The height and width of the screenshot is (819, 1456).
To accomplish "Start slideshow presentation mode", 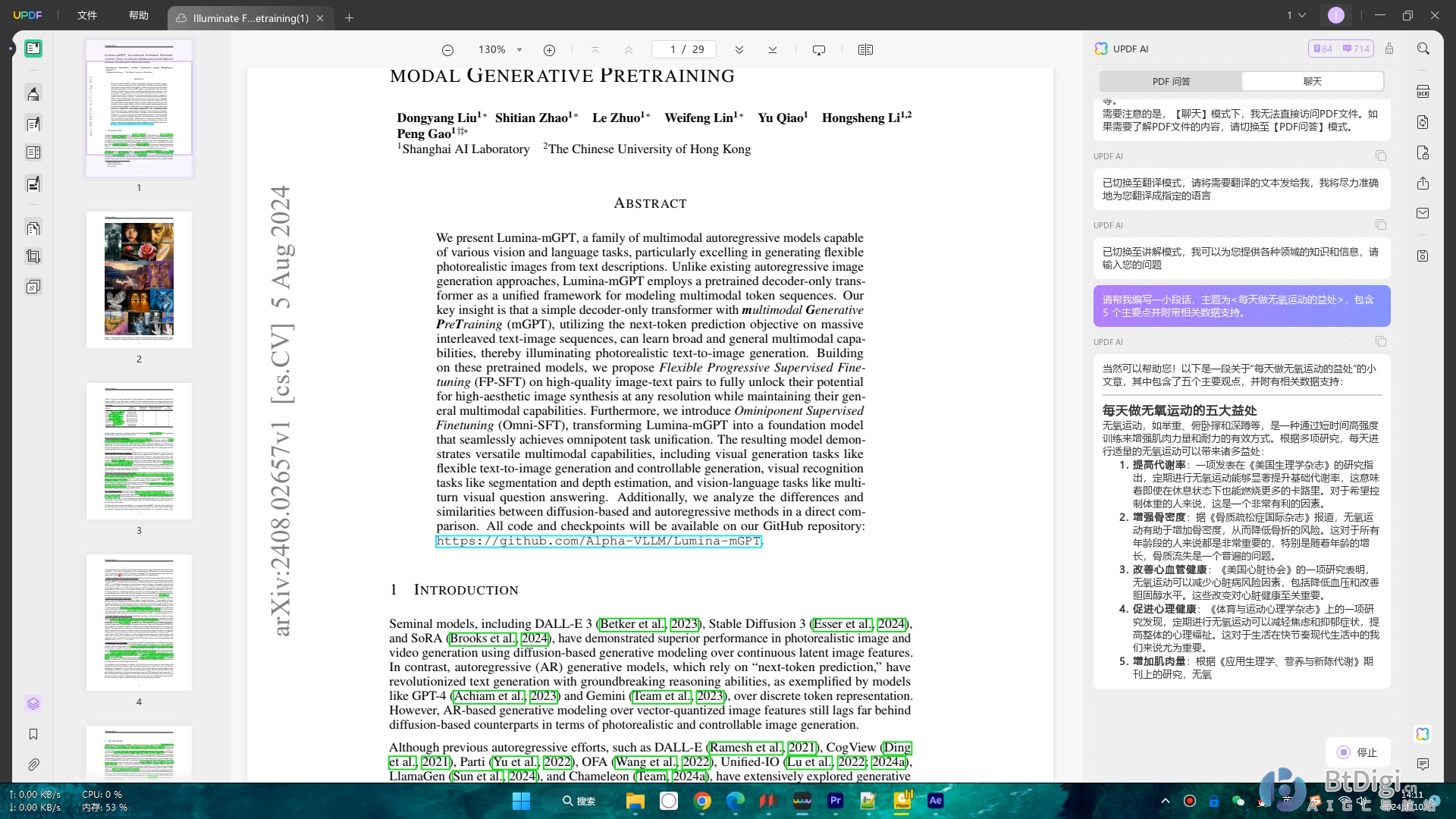I will (818, 50).
